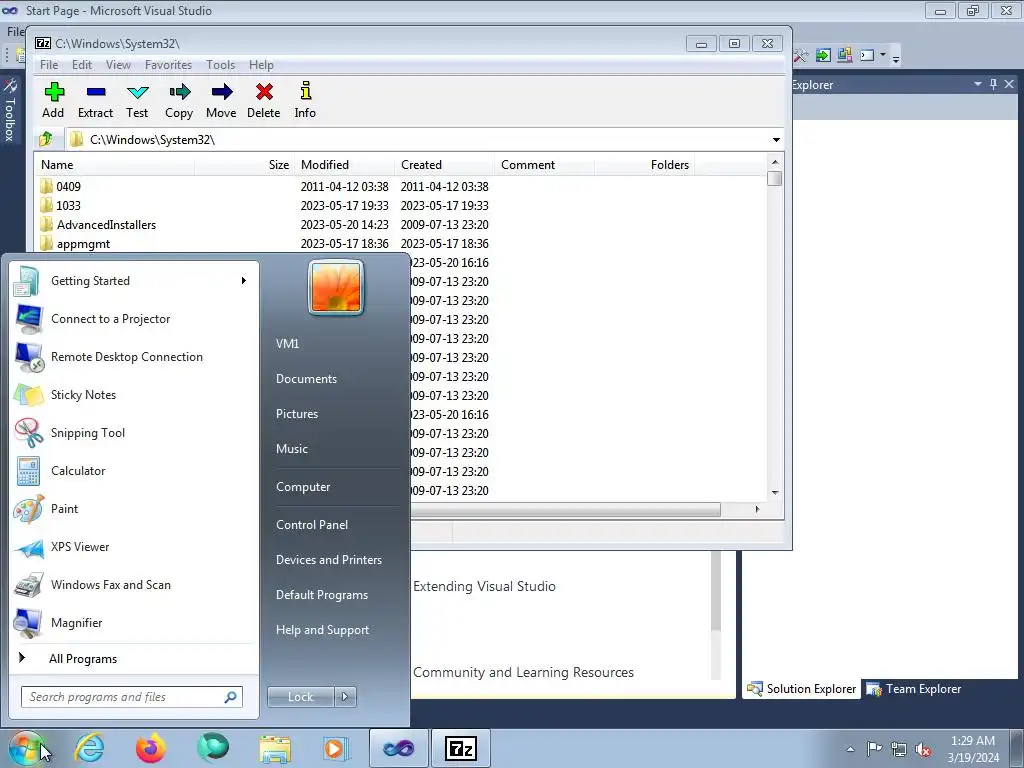Launch Connect to a Projector

(x=131, y=319)
